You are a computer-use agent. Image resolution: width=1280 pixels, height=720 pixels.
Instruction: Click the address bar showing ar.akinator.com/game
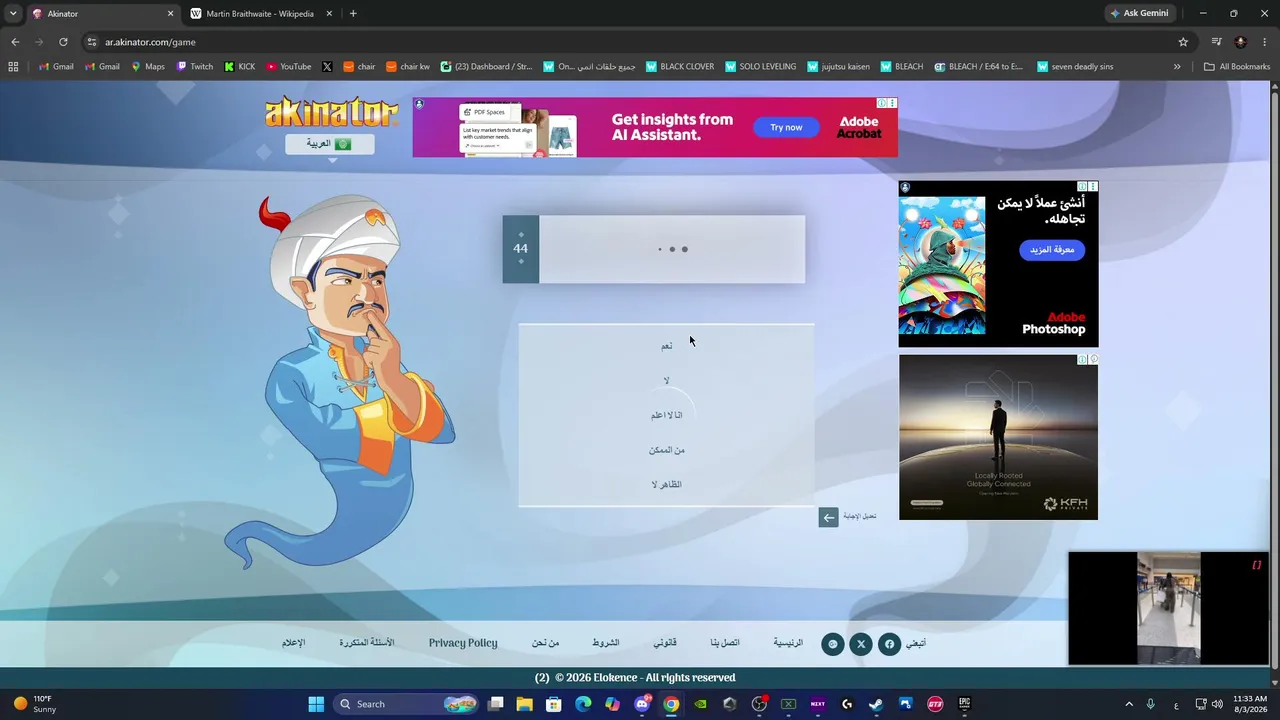pyautogui.click(x=637, y=42)
